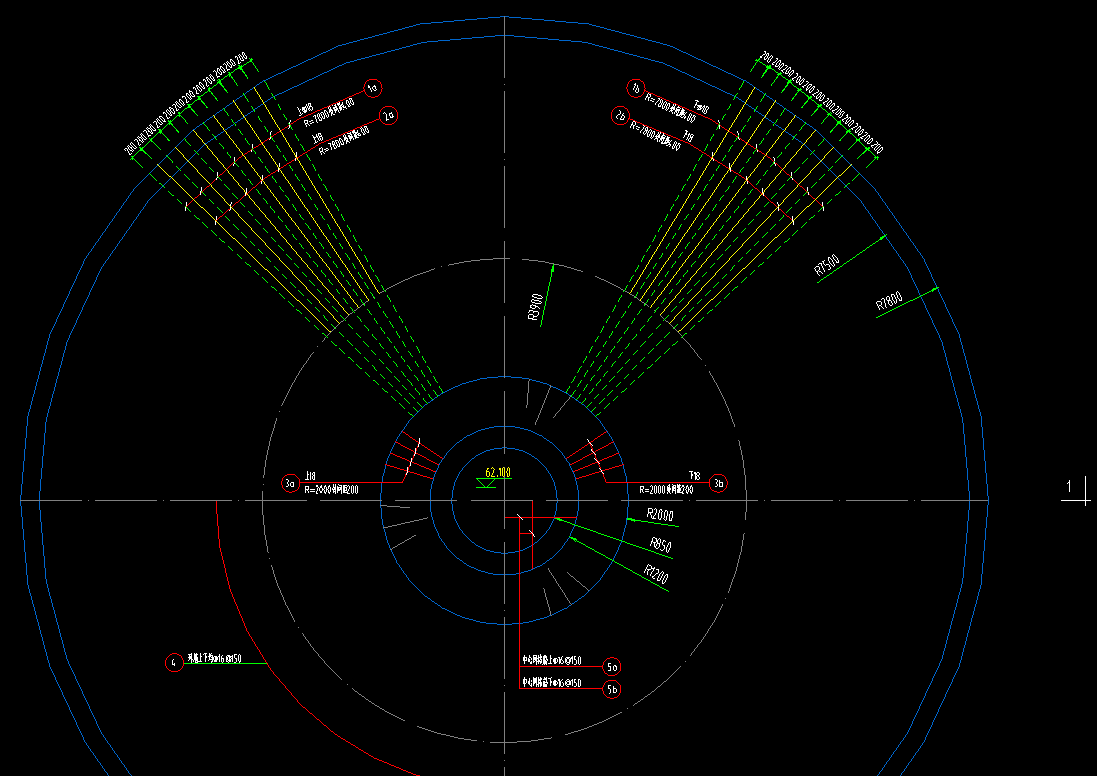Click the @150 rebar note beside callout 5b
The height and width of the screenshot is (776, 1097).
[552, 683]
